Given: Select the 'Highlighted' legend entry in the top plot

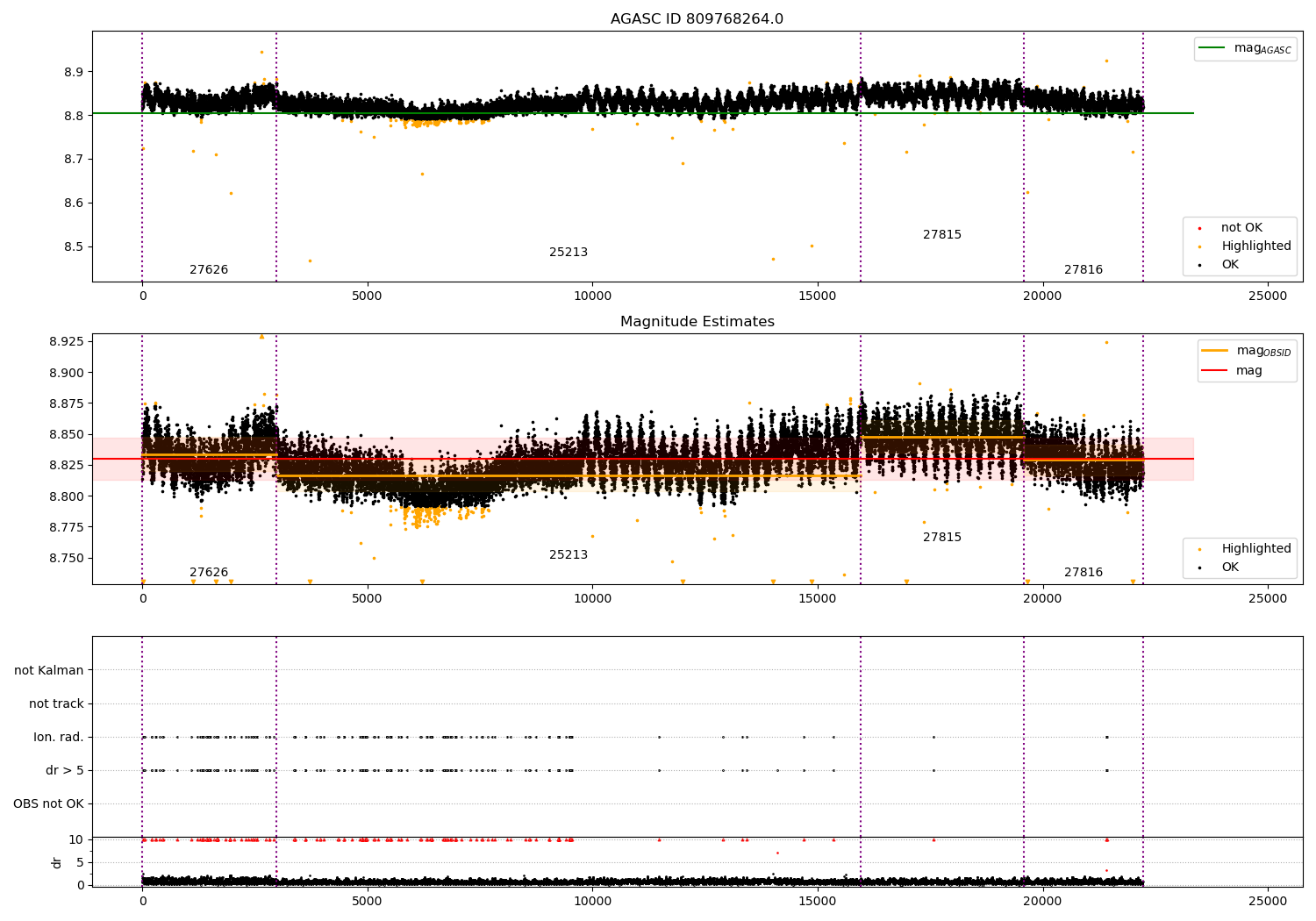Looking at the screenshot, I should click(1255, 246).
